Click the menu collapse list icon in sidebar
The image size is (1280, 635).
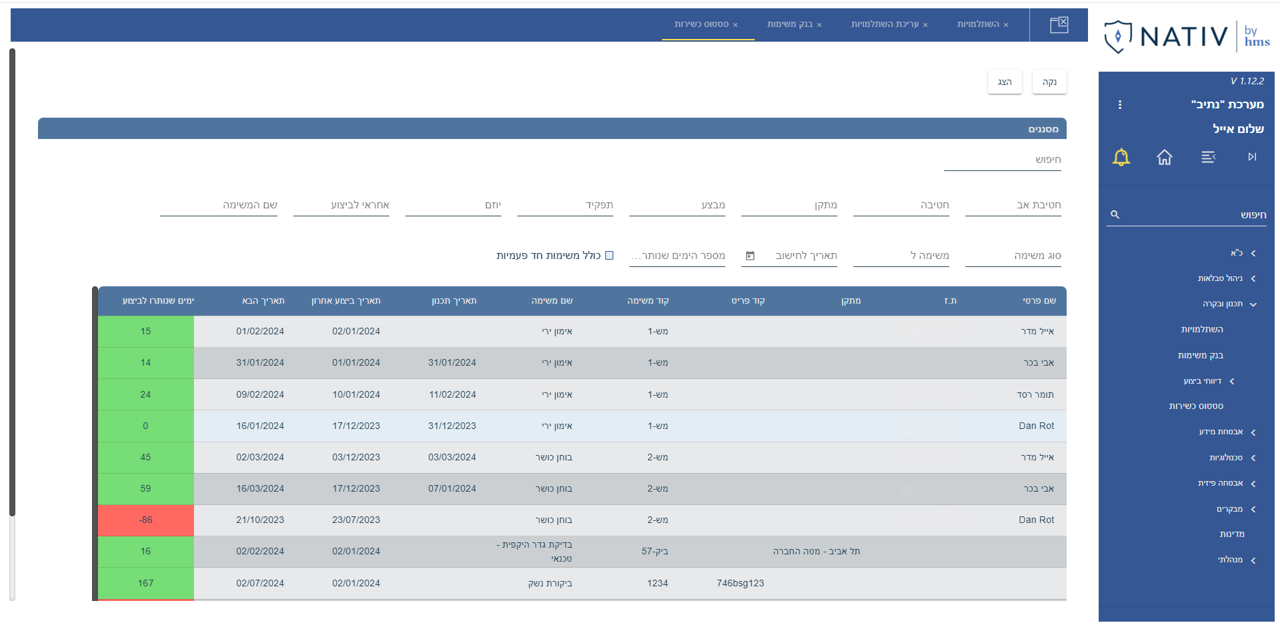tap(1208, 157)
